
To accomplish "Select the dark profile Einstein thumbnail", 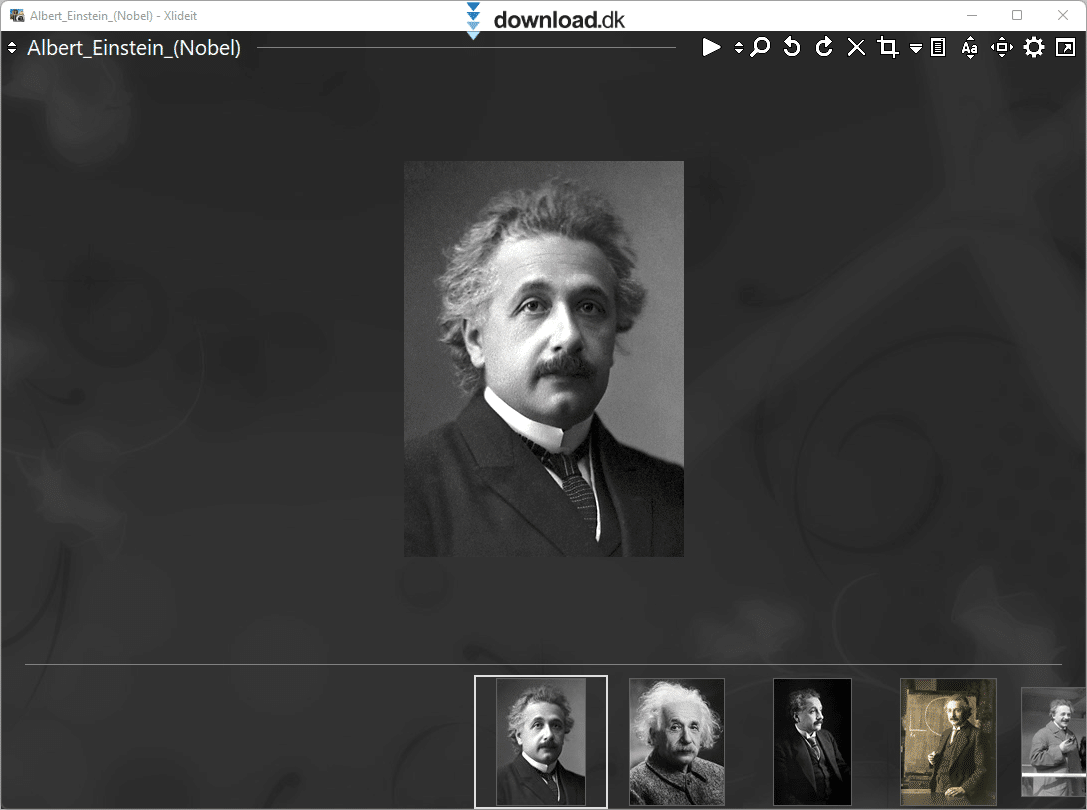I will pos(812,741).
